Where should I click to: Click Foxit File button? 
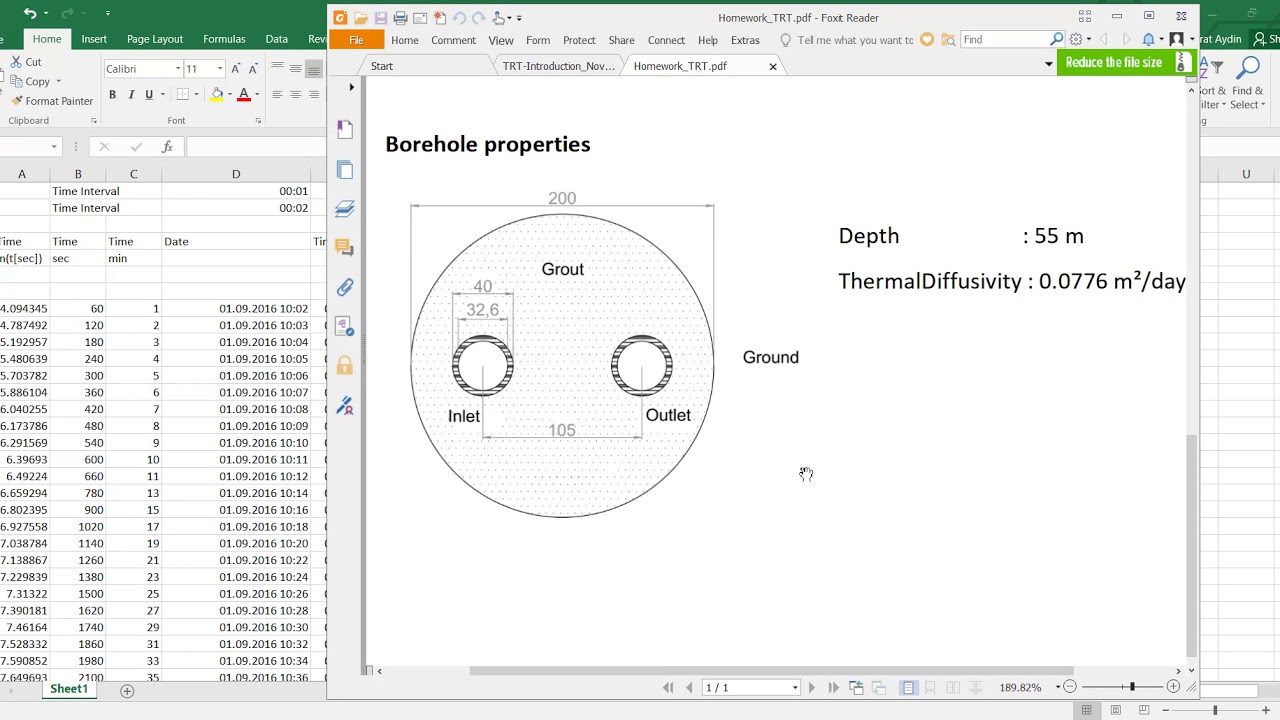point(356,40)
